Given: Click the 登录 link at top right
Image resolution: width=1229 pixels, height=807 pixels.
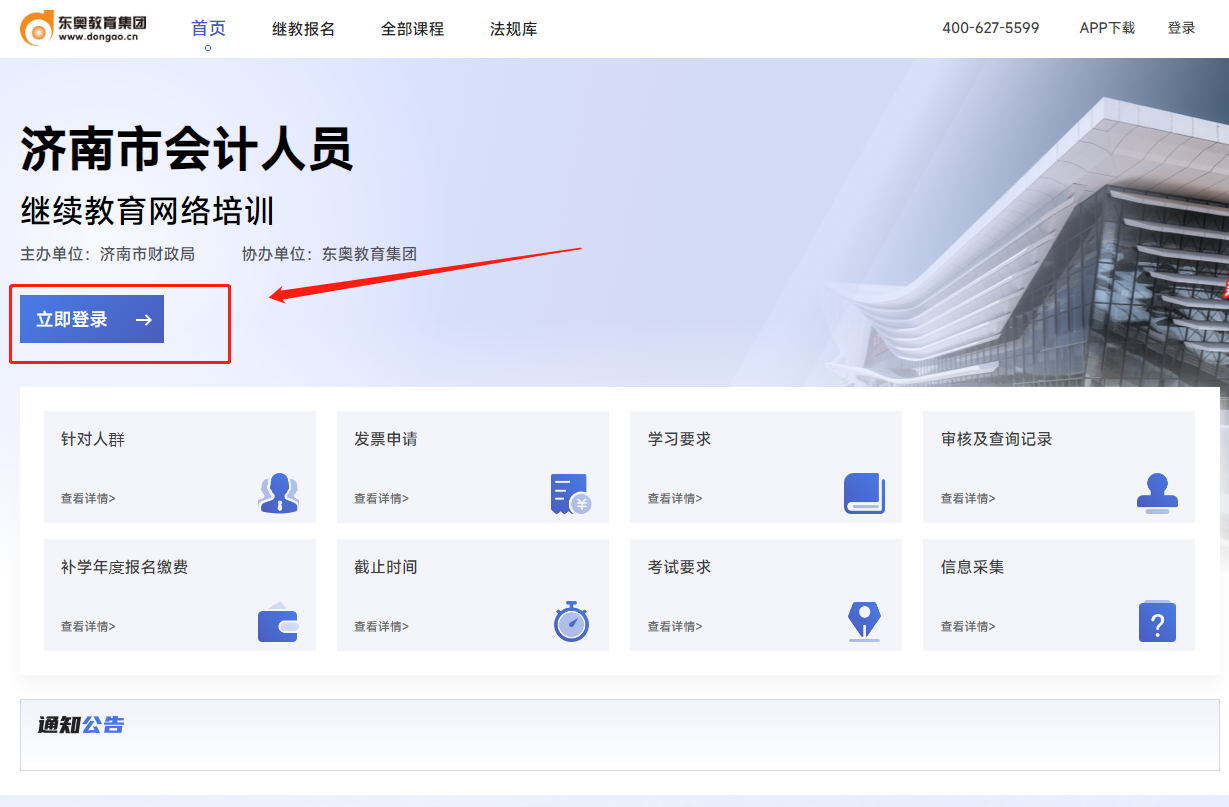Looking at the screenshot, I should (1181, 28).
